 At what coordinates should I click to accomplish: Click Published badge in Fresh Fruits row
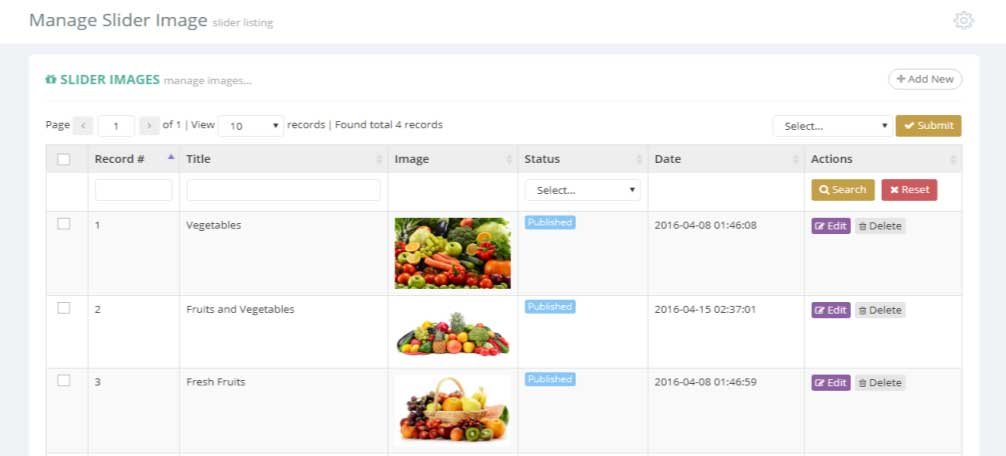point(550,379)
